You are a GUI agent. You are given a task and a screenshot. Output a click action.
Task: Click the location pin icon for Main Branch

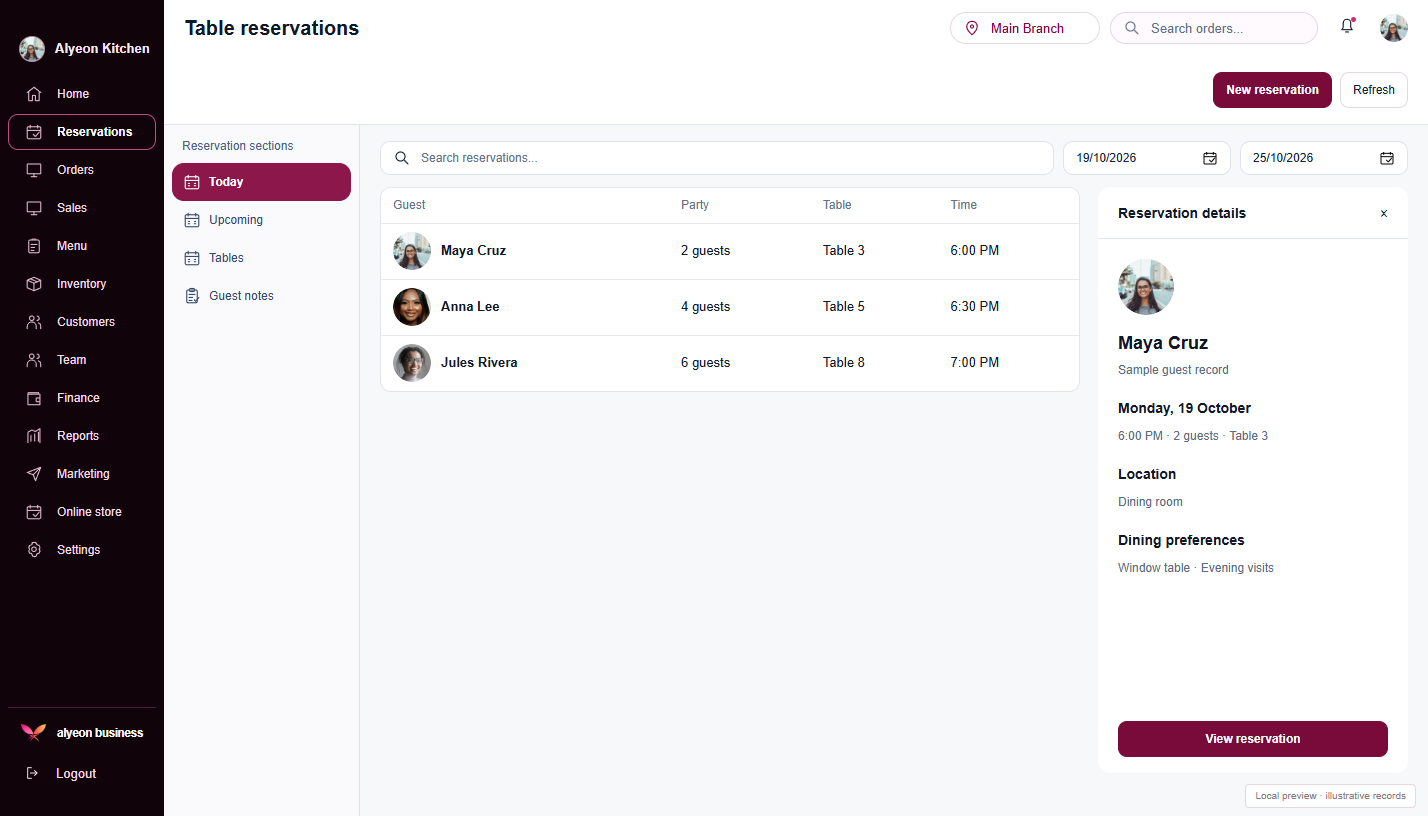[x=972, y=28]
